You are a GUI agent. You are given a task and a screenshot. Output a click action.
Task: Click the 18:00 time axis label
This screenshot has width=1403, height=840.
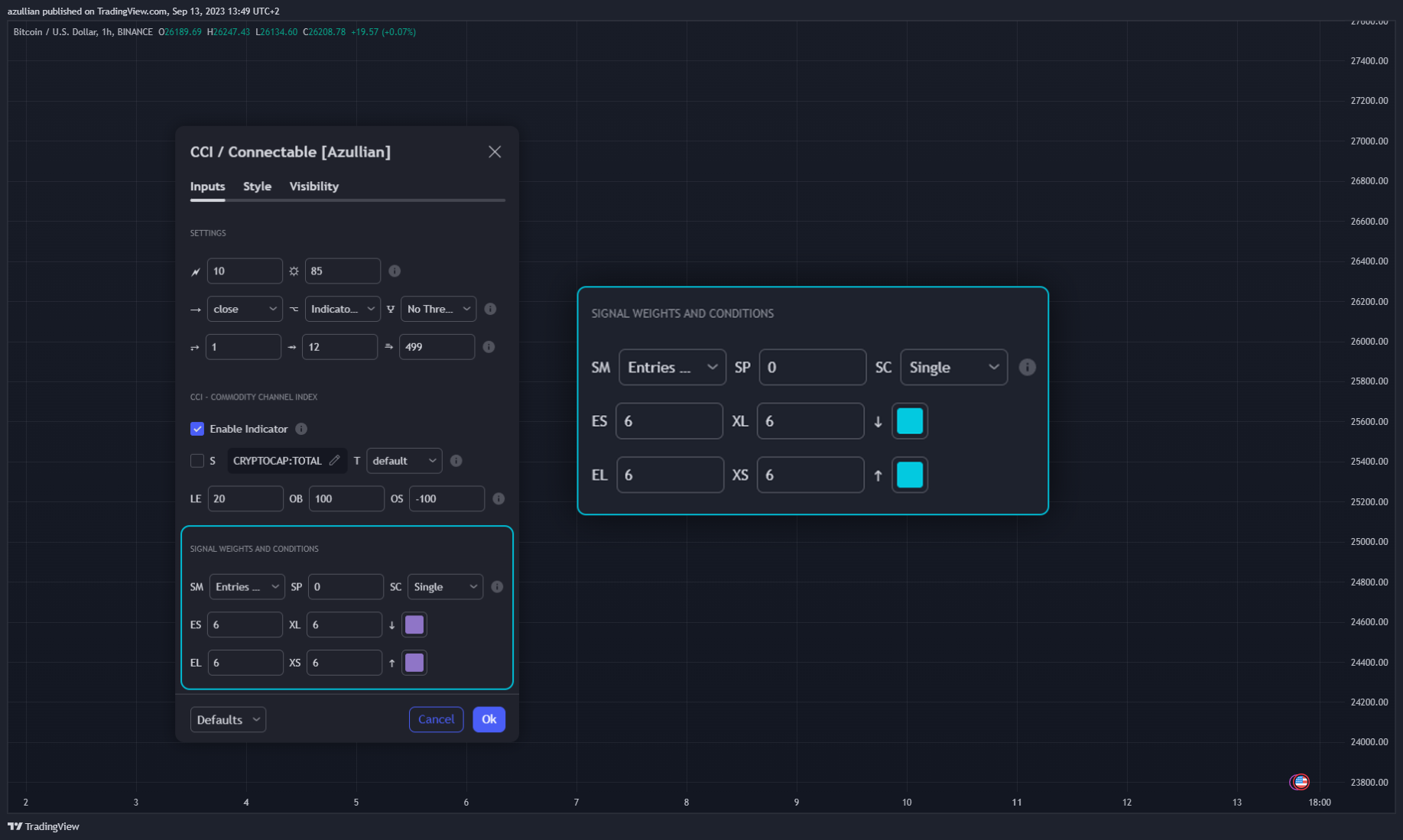click(x=1320, y=803)
